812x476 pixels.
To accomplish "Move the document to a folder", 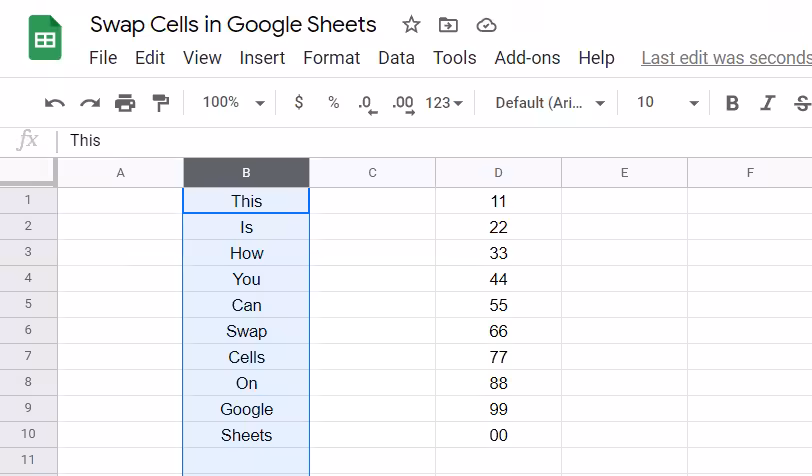I will pos(448,25).
